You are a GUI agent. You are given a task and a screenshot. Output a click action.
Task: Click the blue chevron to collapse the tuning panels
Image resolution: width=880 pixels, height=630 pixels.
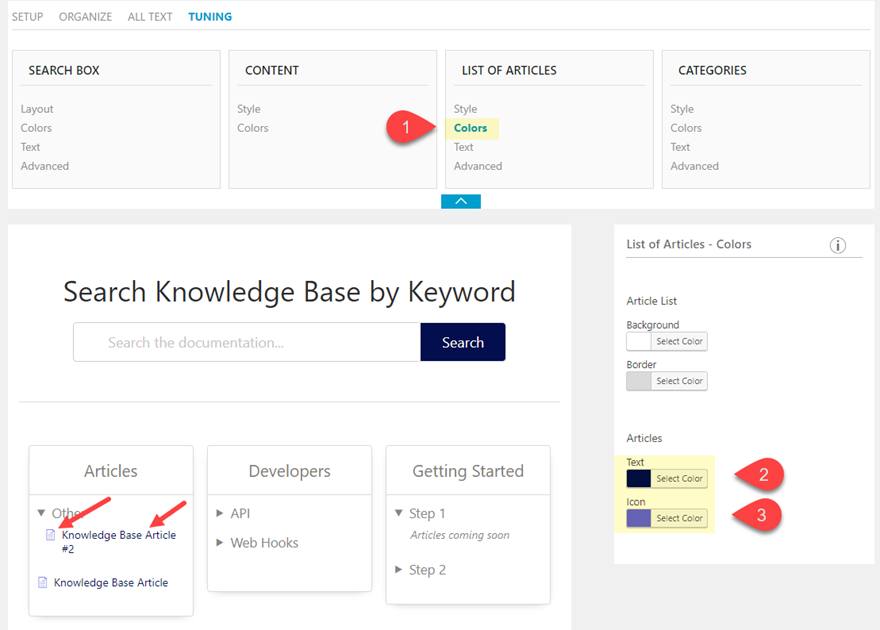(460, 200)
